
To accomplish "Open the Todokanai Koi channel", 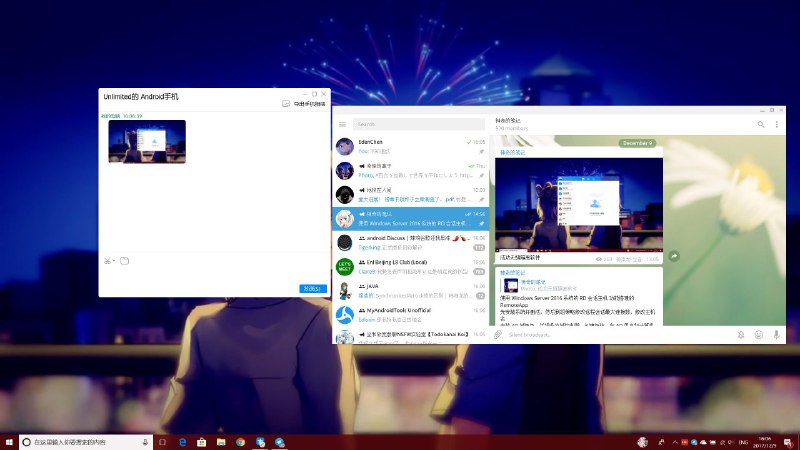I will click(410, 336).
